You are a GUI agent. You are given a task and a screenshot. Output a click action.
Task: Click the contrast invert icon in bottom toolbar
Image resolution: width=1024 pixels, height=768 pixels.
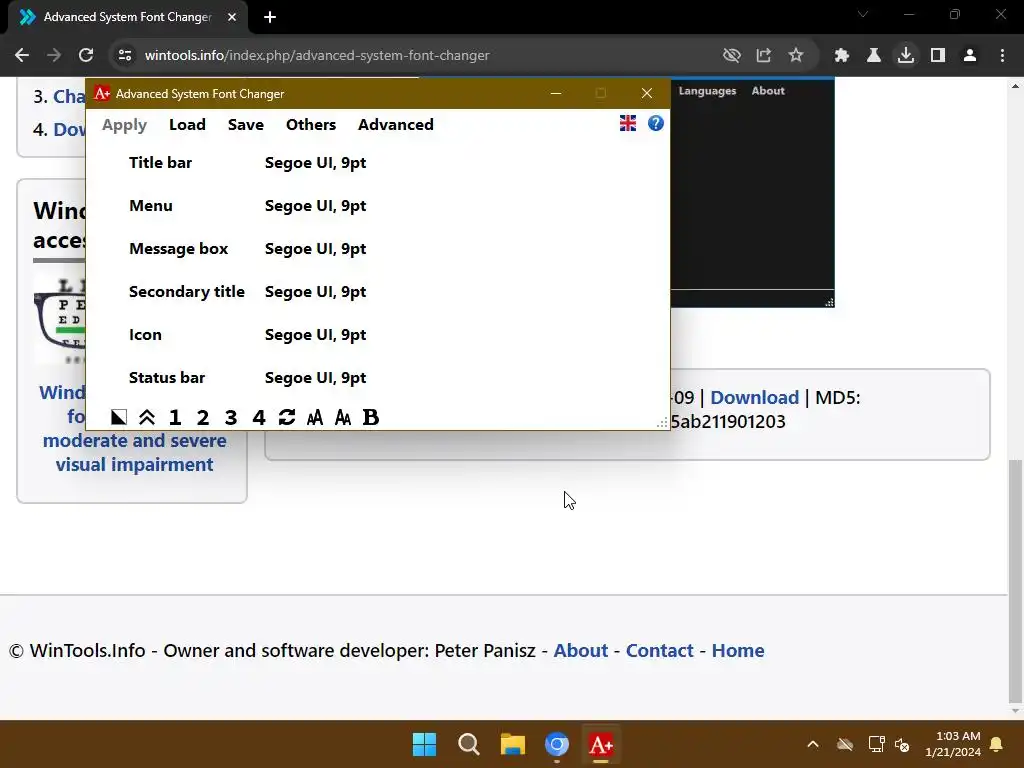coord(118,417)
